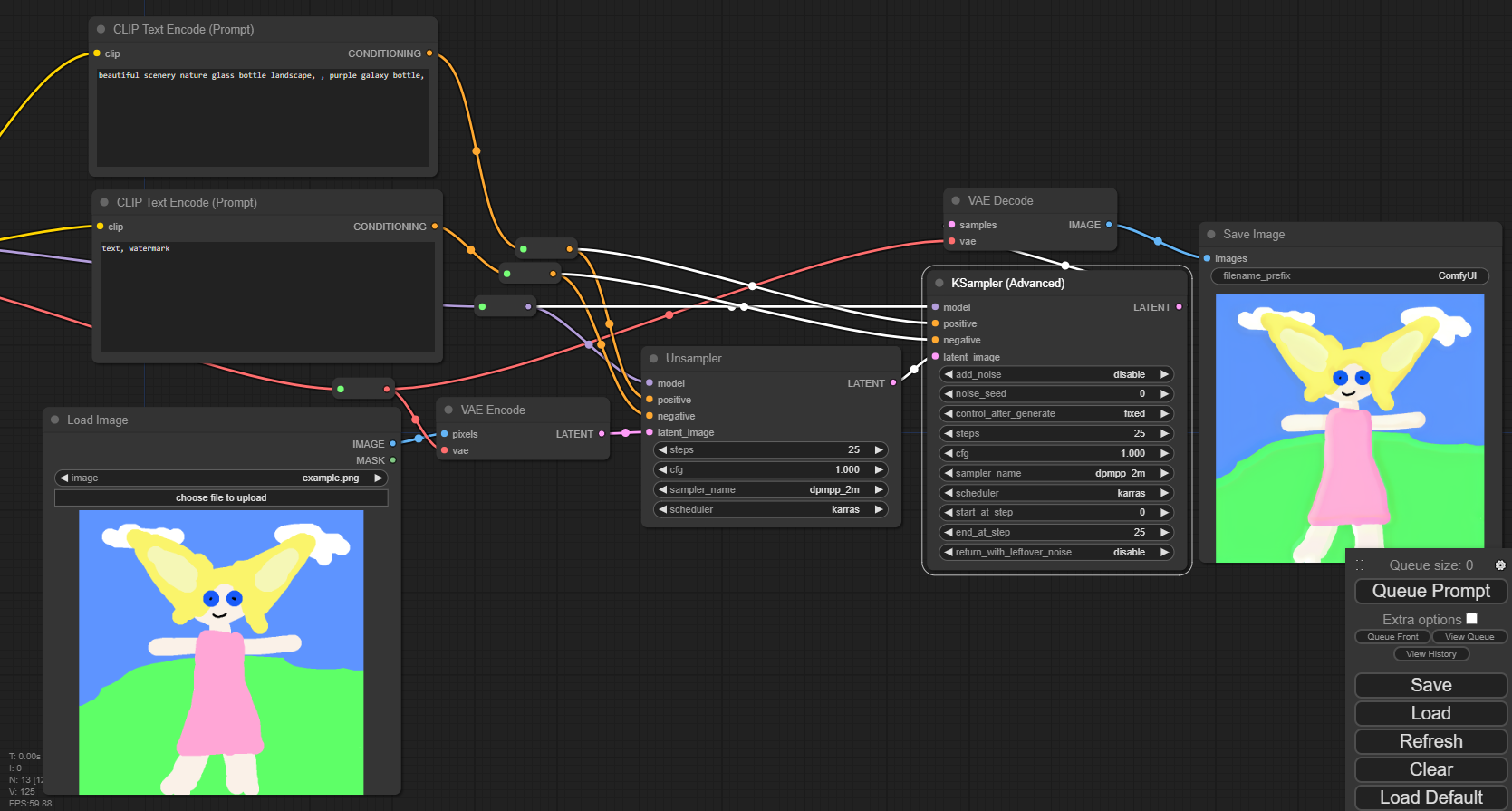Click choose file to upload button

[221, 497]
